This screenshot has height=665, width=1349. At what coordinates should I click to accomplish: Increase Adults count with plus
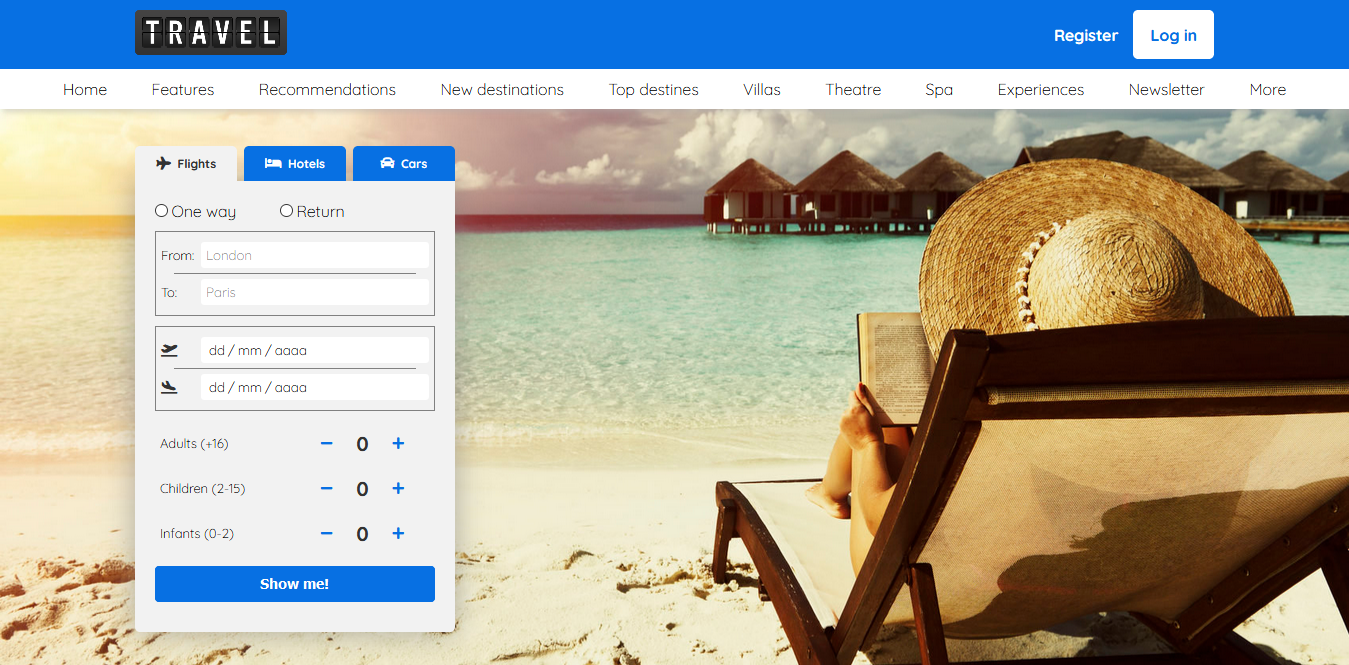(x=398, y=443)
